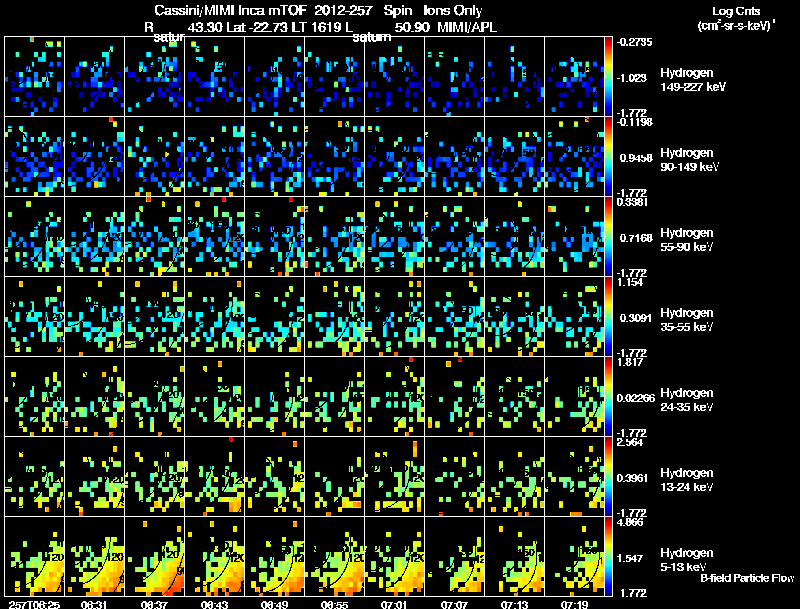The height and width of the screenshot is (609, 800).
Task: Click the 06:49 time axis label
Action: tap(274, 604)
